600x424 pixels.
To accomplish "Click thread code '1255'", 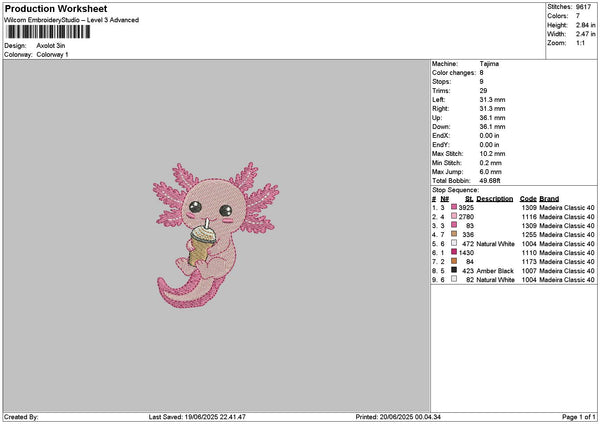I will [529, 235].
